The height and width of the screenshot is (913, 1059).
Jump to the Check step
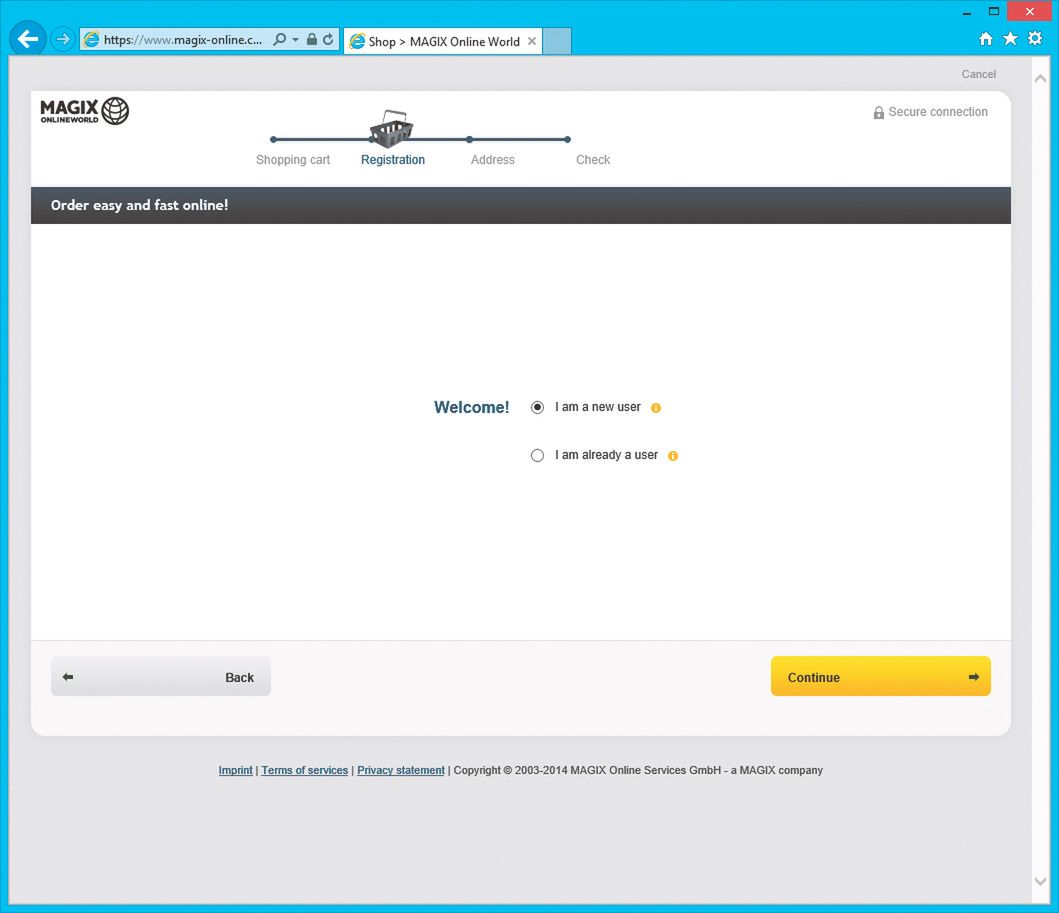(x=593, y=160)
